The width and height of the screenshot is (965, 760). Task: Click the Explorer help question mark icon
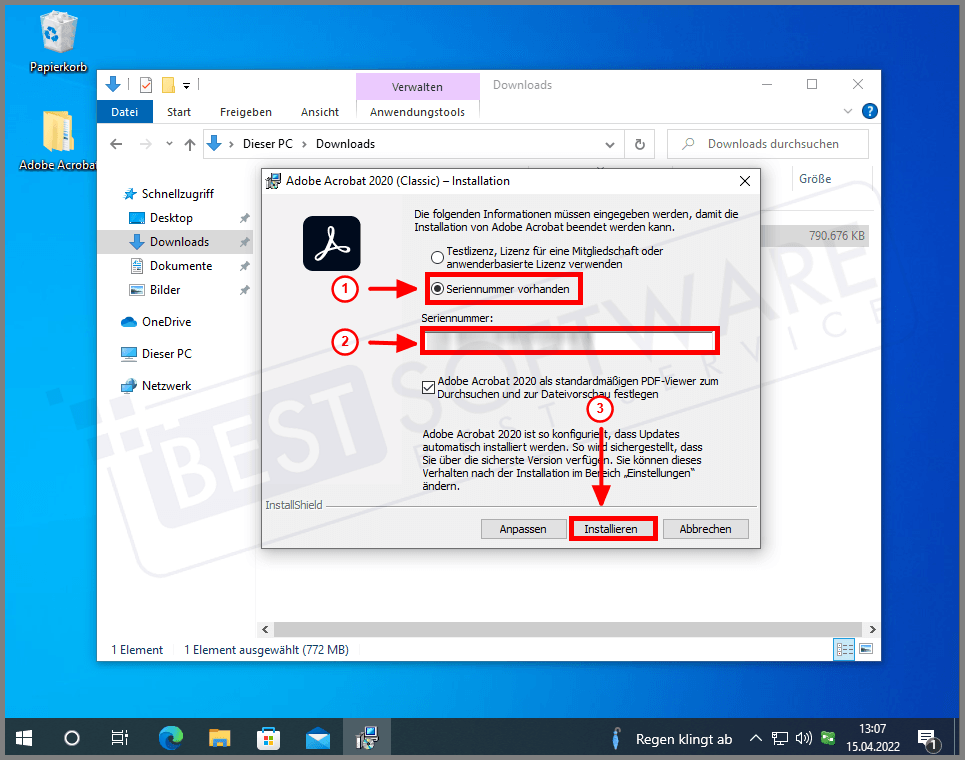click(870, 112)
